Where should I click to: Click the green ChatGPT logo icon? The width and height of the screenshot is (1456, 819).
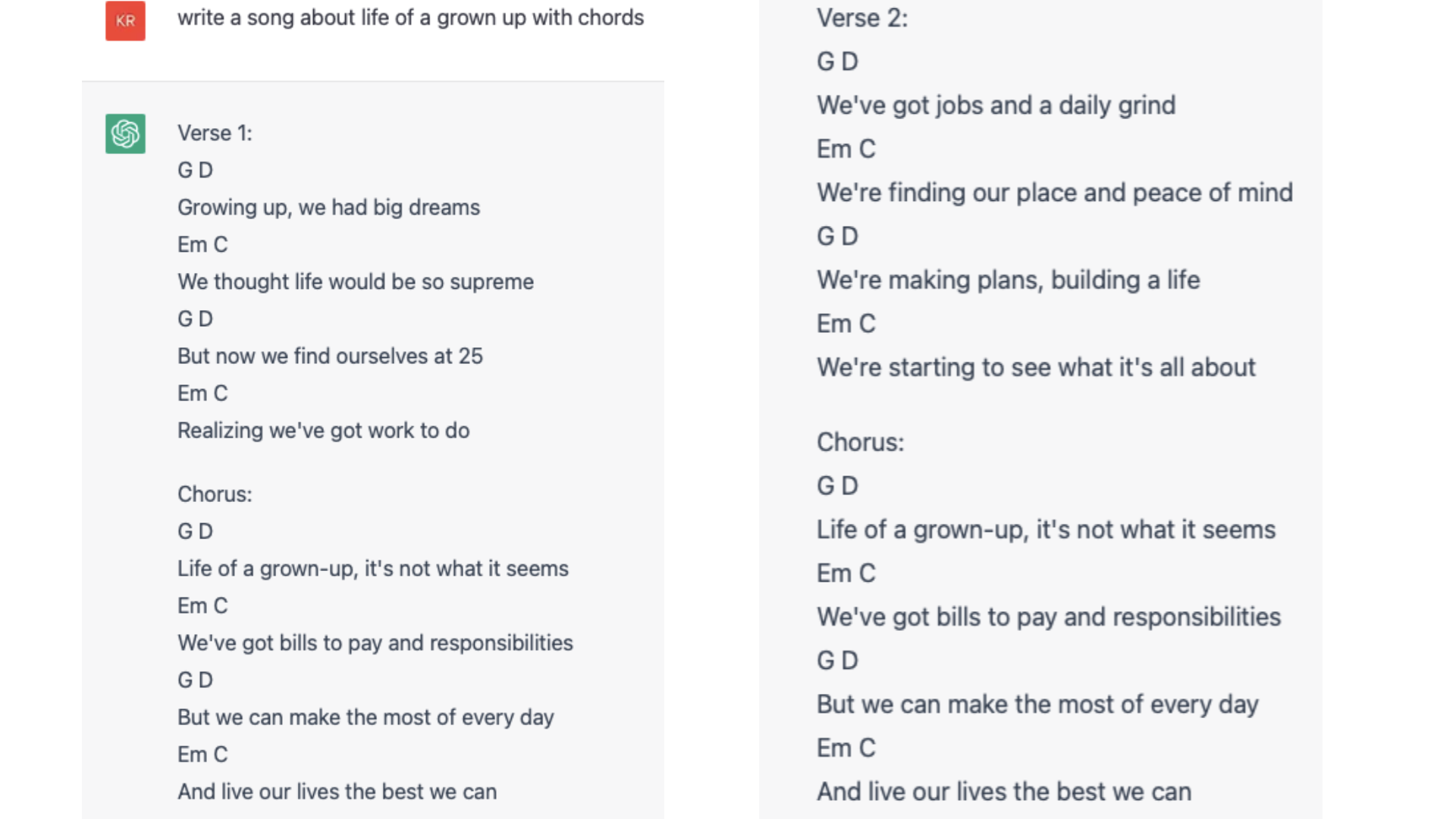point(125,134)
